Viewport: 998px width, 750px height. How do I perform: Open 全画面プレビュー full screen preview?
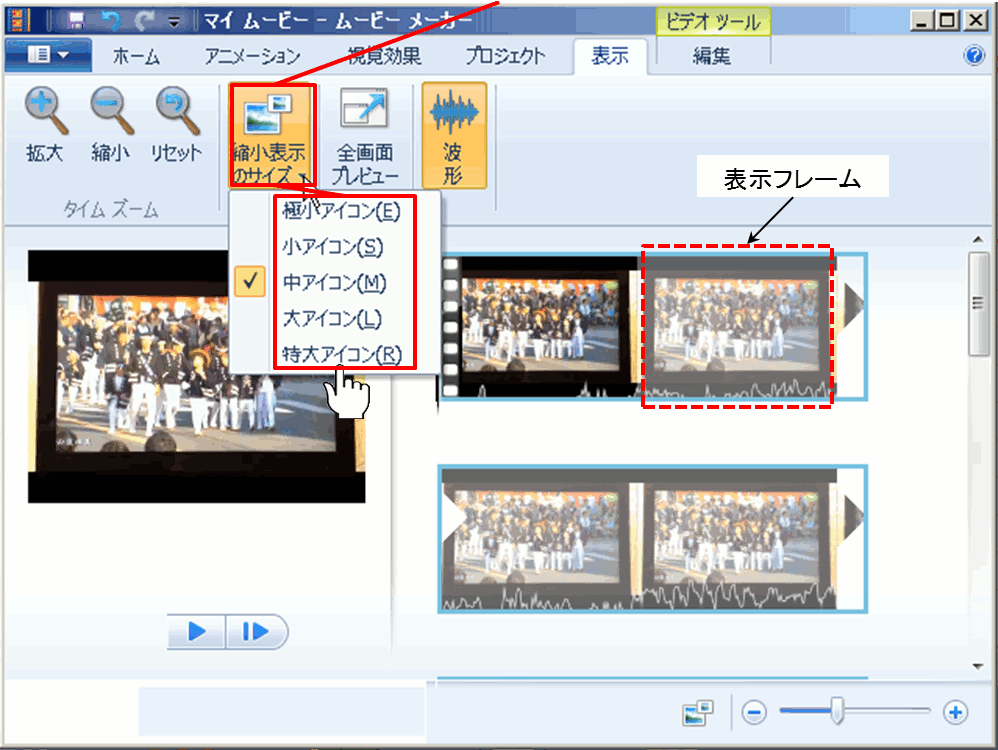364,135
